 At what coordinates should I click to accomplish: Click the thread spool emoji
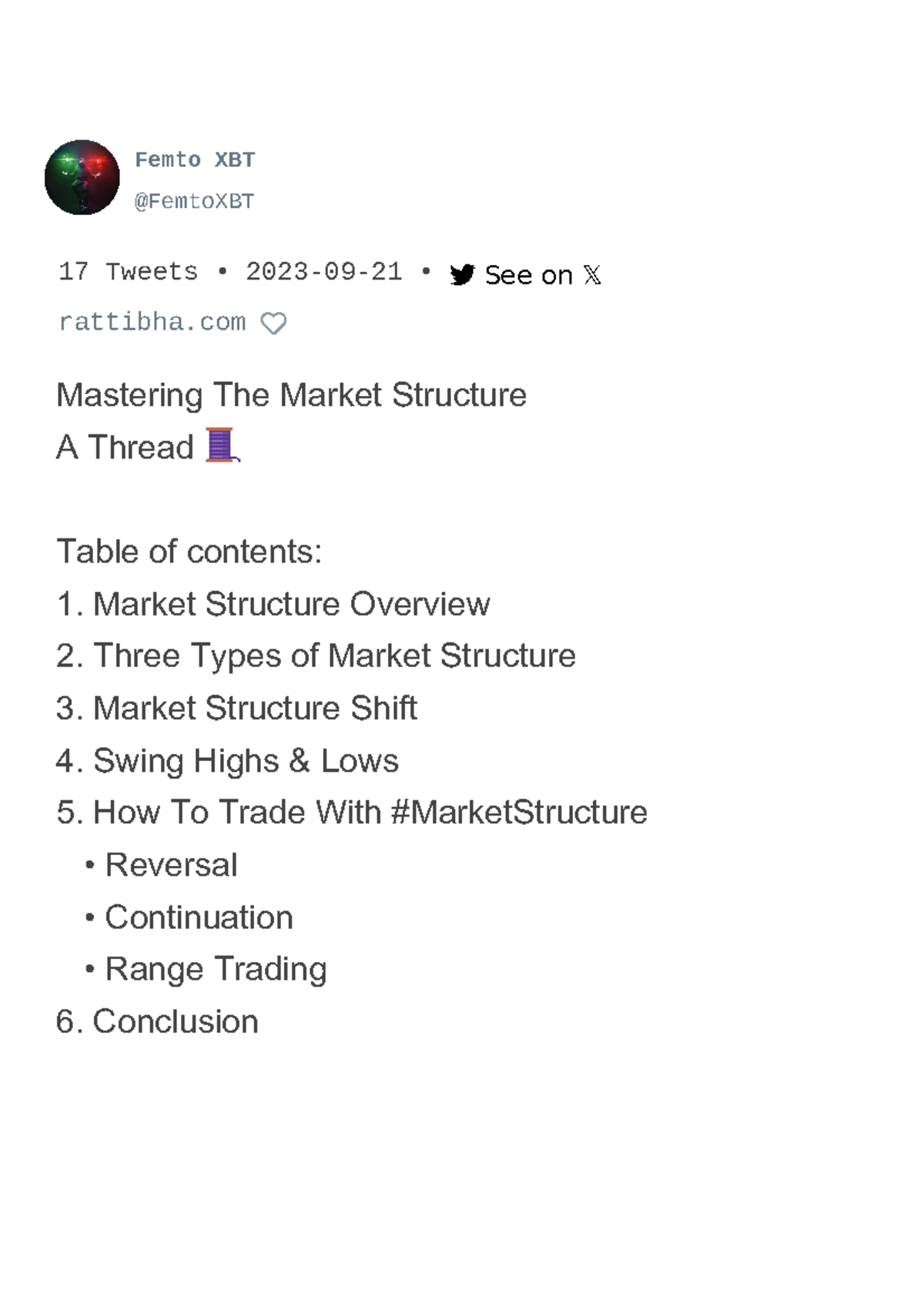[223, 445]
